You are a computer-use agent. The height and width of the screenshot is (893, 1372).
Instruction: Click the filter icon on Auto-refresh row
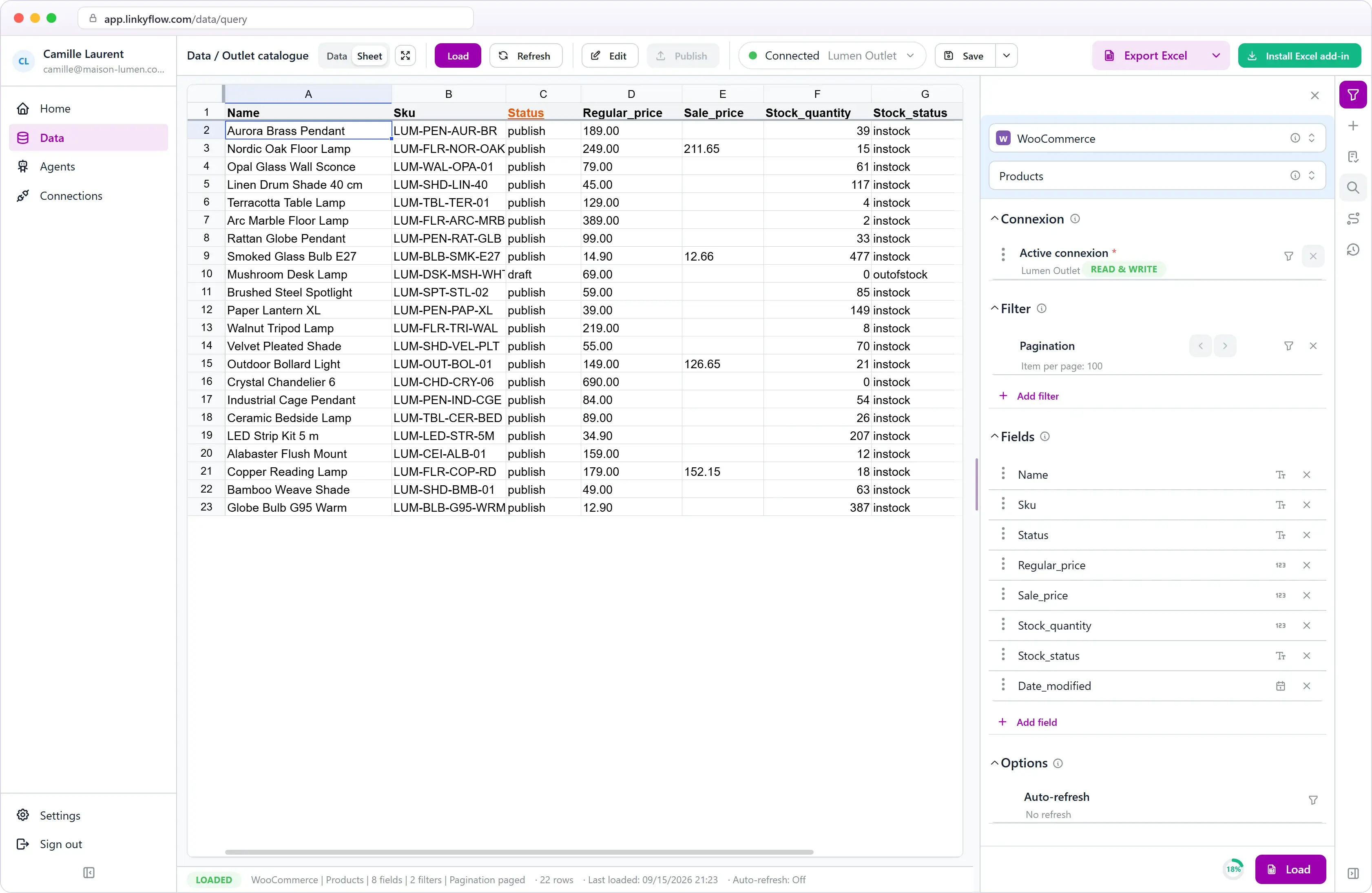coord(1312,800)
